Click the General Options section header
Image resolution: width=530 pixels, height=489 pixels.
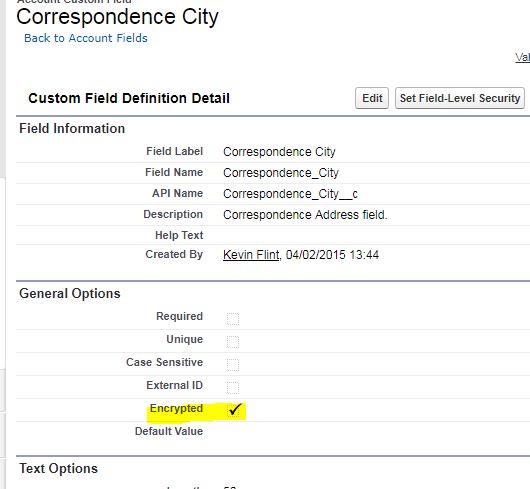[x=70, y=293]
